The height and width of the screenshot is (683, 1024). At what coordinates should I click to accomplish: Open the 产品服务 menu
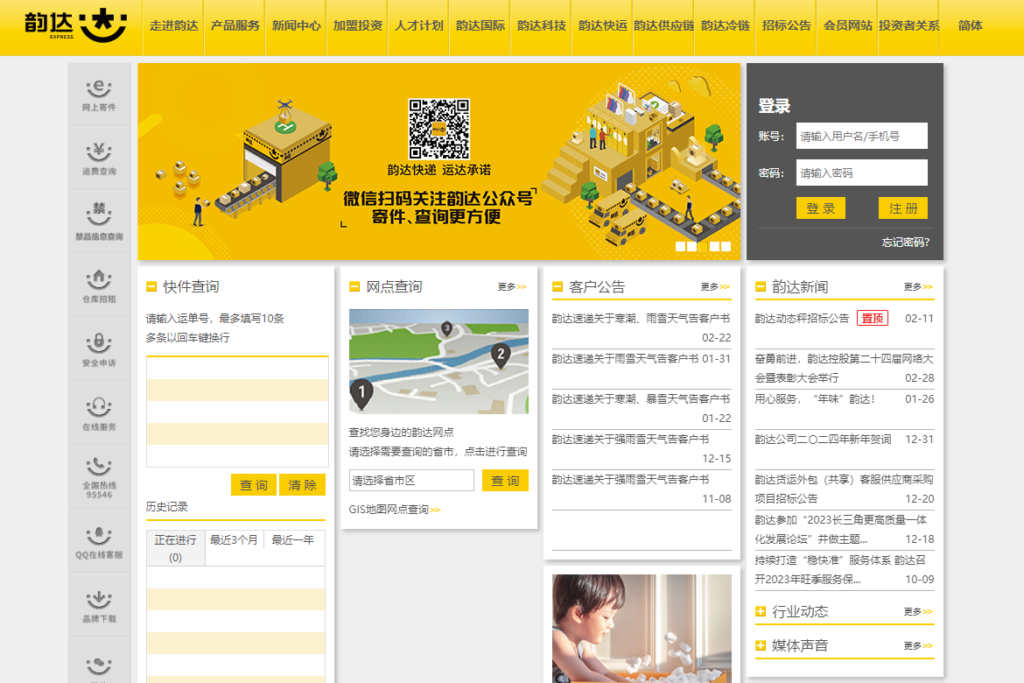pyautogui.click(x=235, y=26)
